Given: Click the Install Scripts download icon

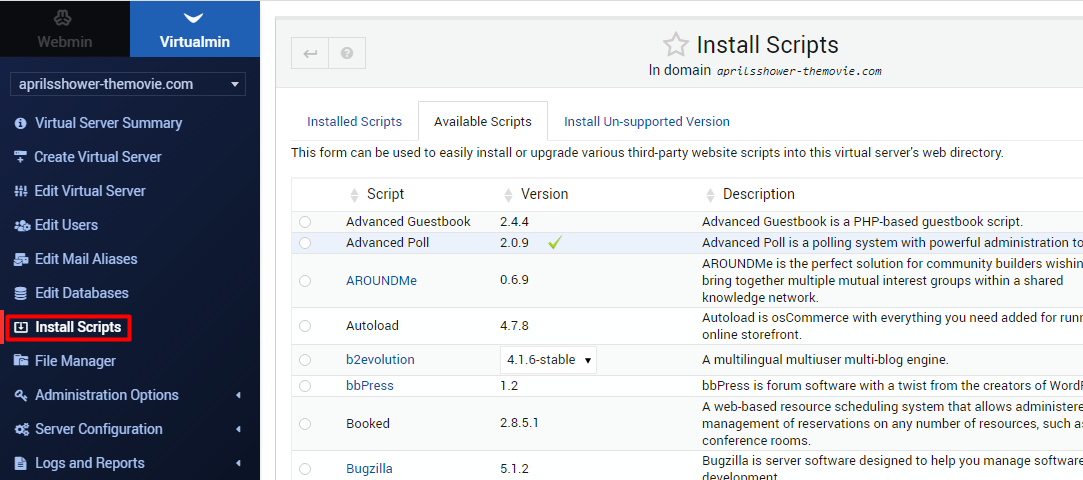Looking at the screenshot, I should (x=21, y=327).
